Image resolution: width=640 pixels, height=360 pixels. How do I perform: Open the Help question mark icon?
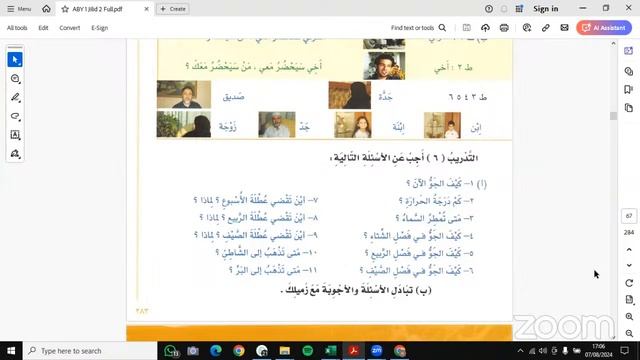tap(489, 9)
